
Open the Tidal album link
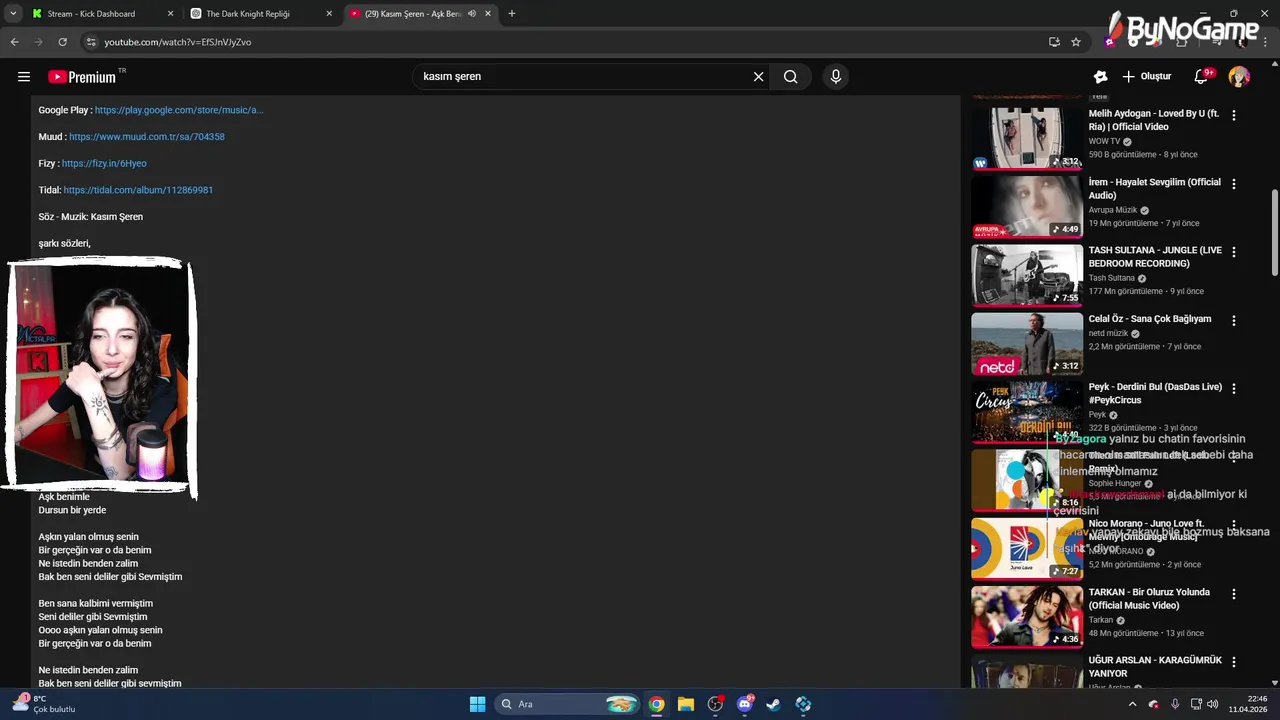coord(138,190)
